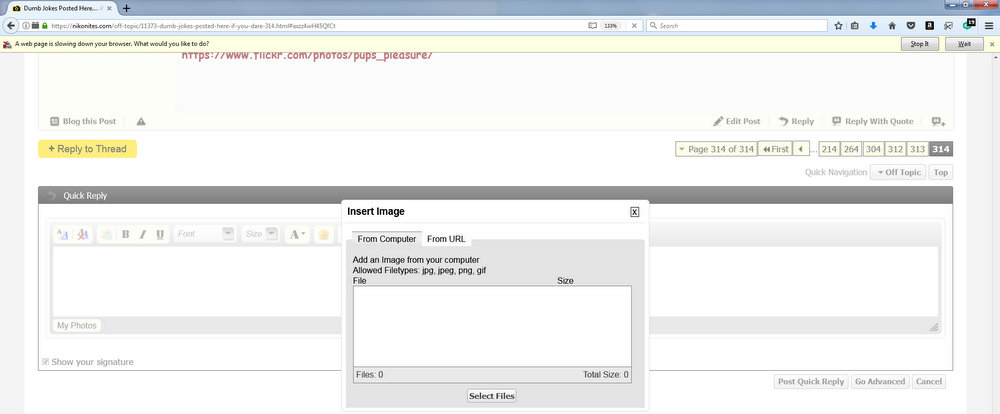Toggle italic formatting

pos(143,234)
